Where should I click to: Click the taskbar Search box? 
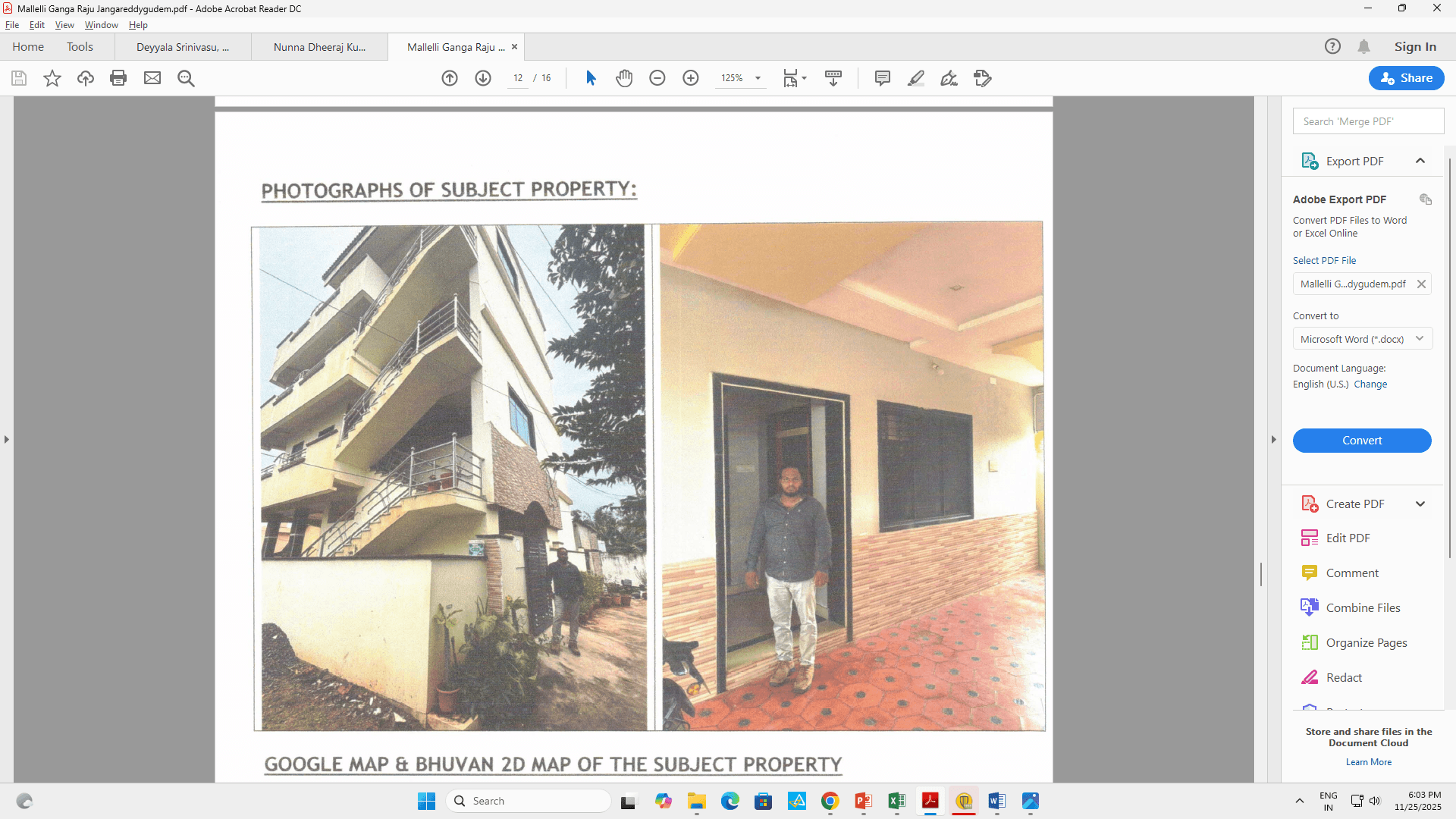(529, 801)
